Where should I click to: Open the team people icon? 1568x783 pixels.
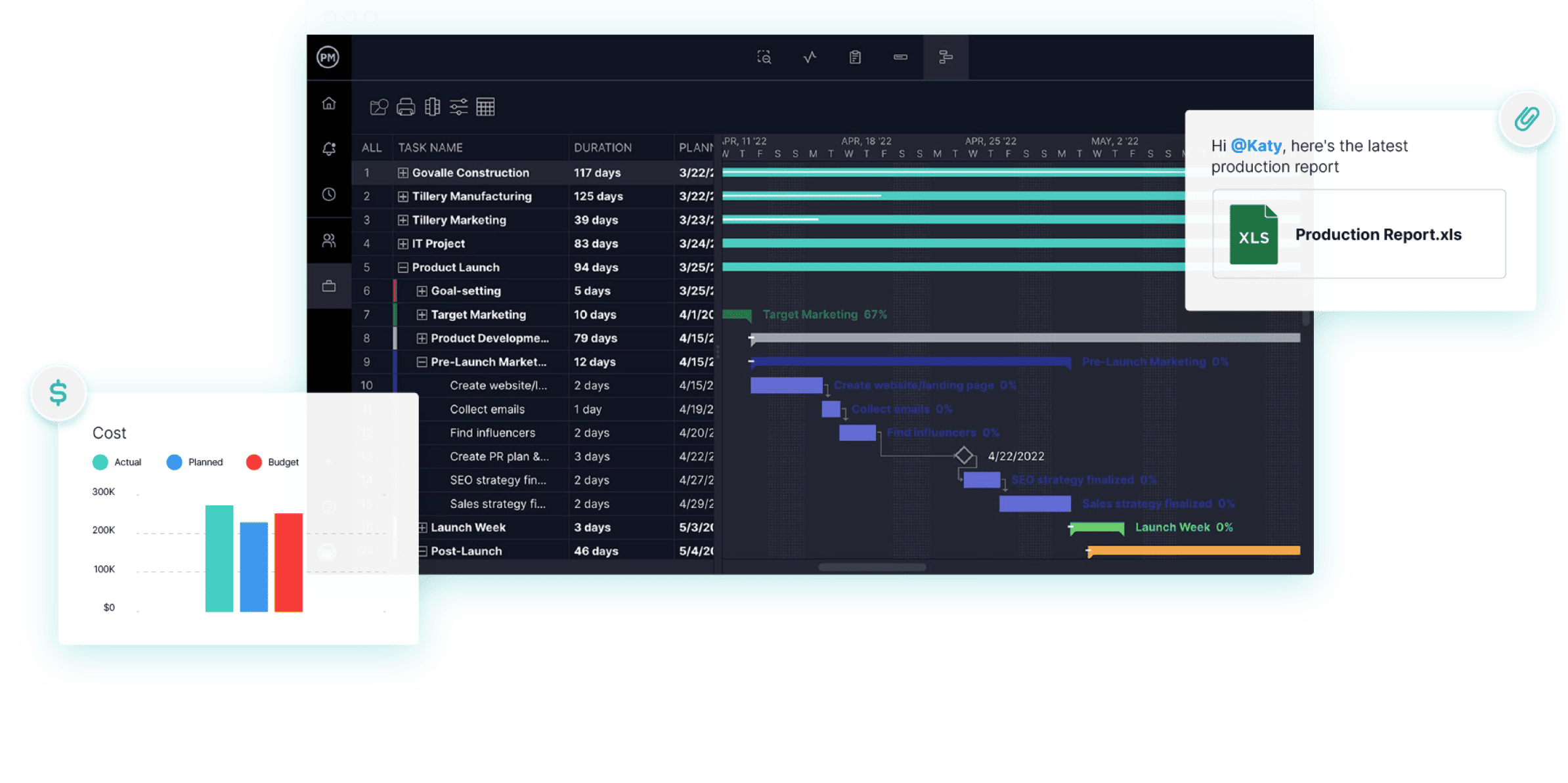click(x=329, y=240)
